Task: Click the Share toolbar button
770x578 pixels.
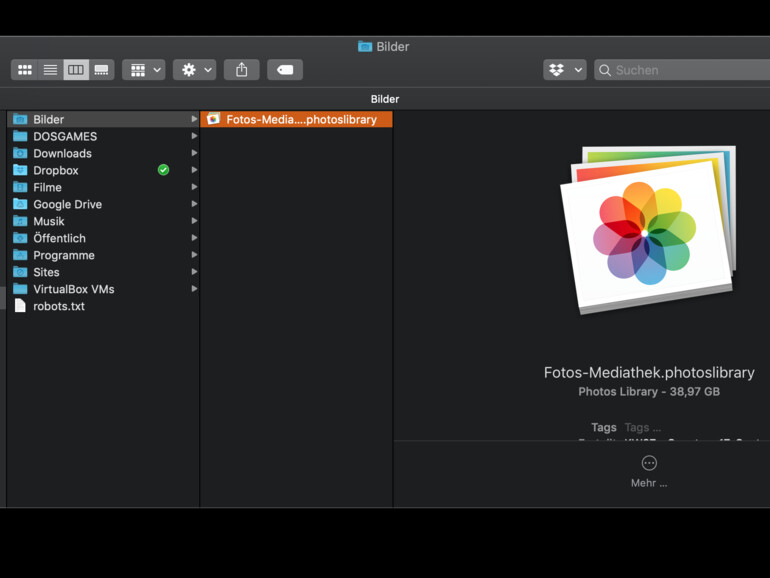Action: point(242,70)
